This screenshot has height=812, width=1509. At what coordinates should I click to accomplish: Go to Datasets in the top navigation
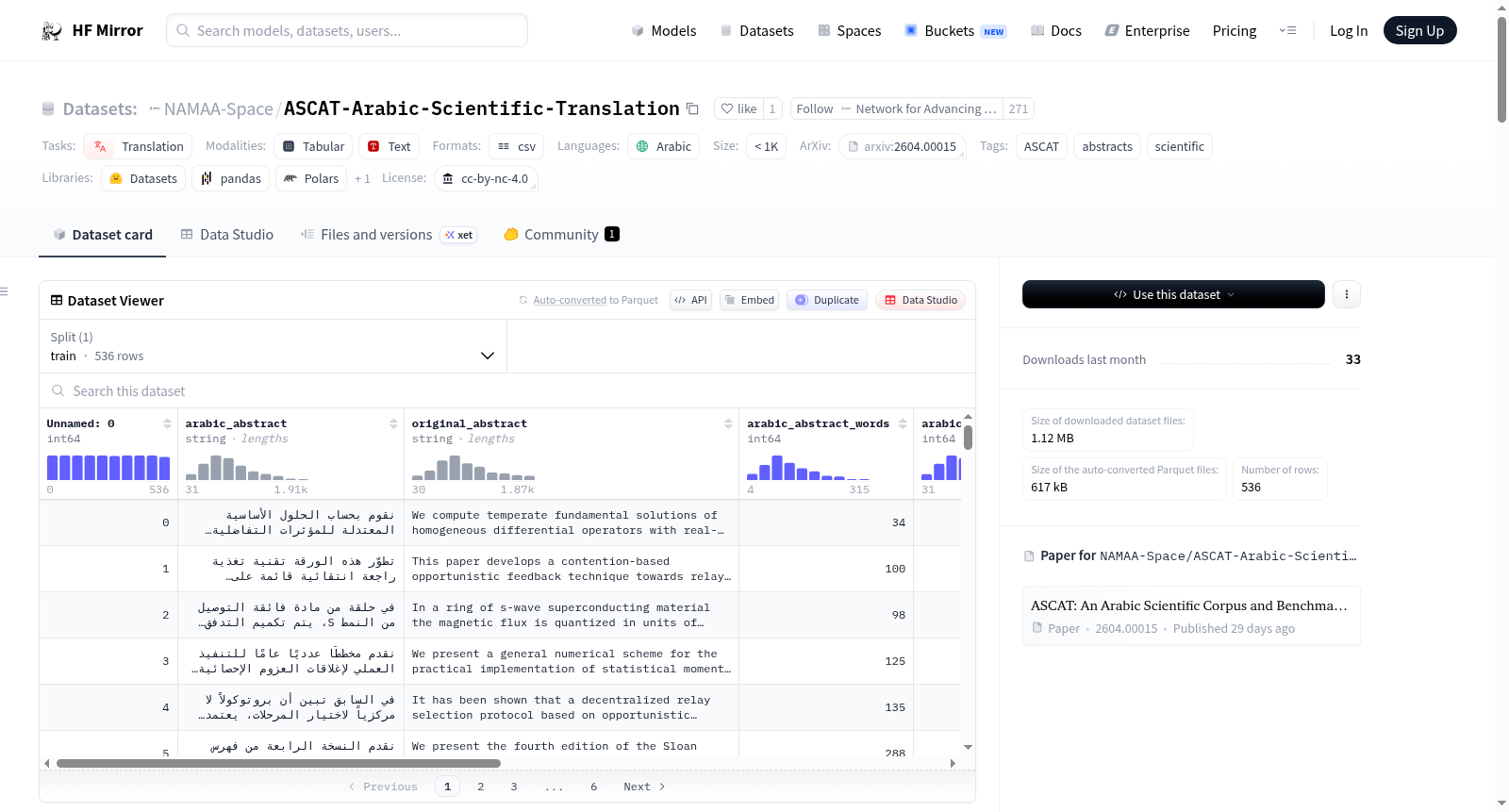point(756,31)
